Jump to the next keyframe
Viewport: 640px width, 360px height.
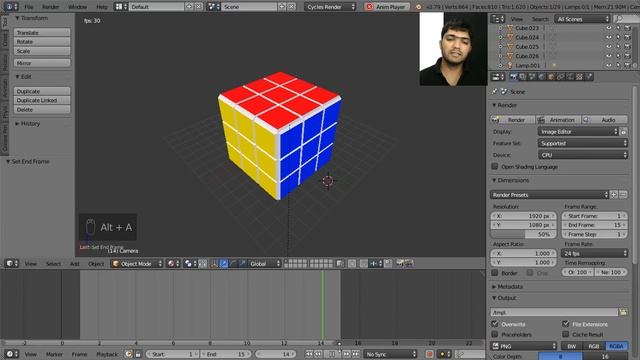pyautogui.click(x=347, y=354)
